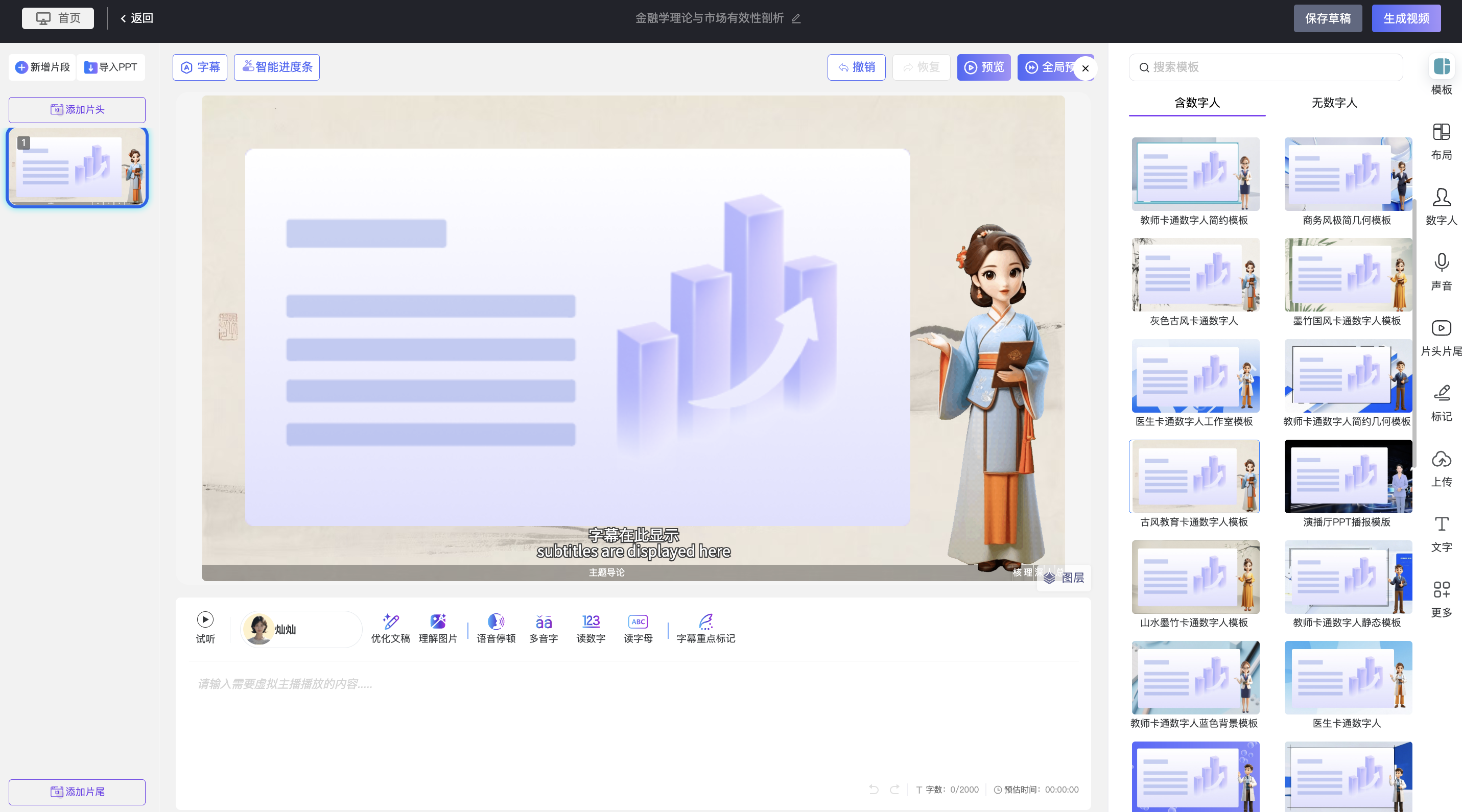Switch to the 含数字人 tab

point(1196,103)
